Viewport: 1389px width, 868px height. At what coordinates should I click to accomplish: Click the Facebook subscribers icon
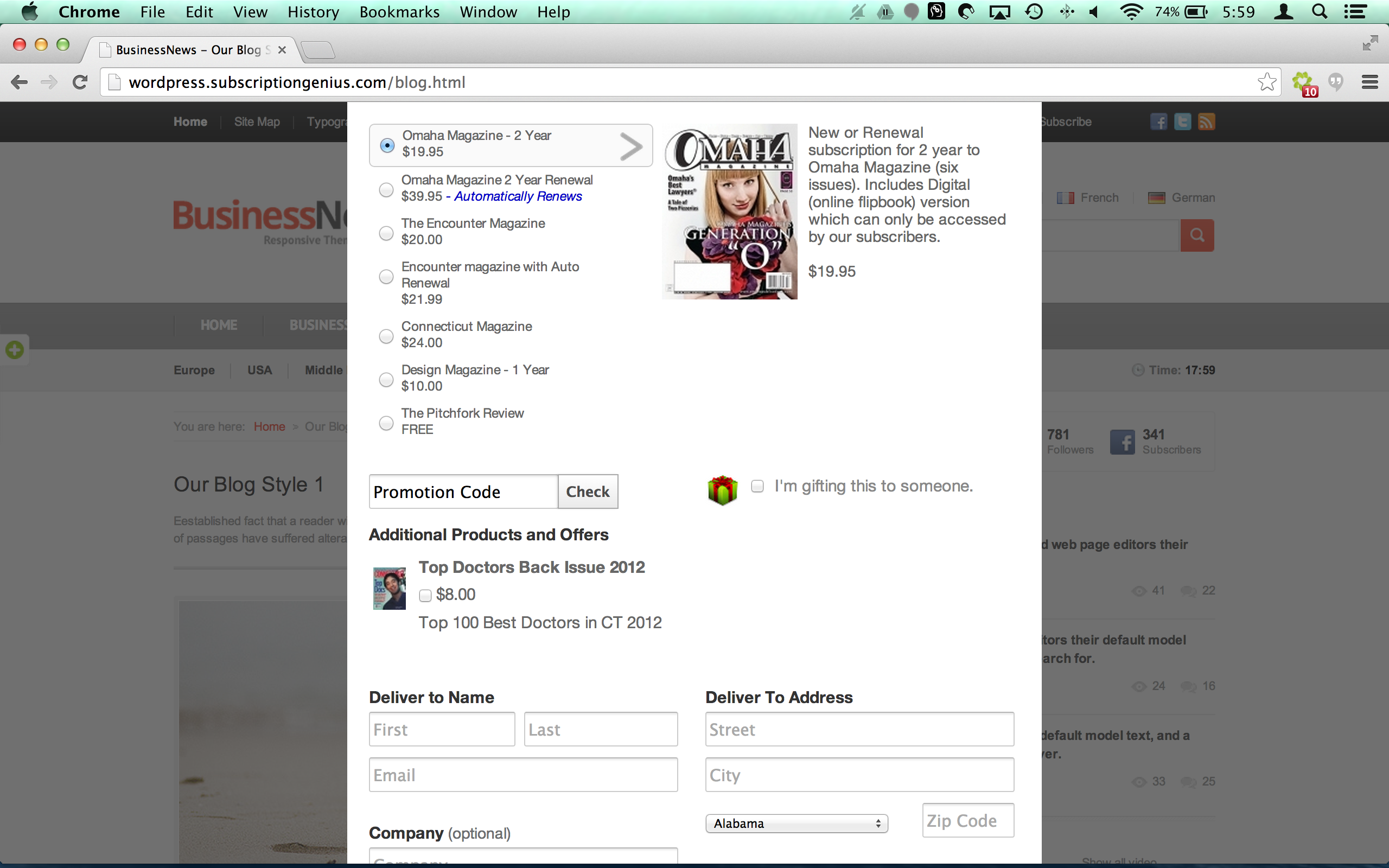tap(1122, 442)
